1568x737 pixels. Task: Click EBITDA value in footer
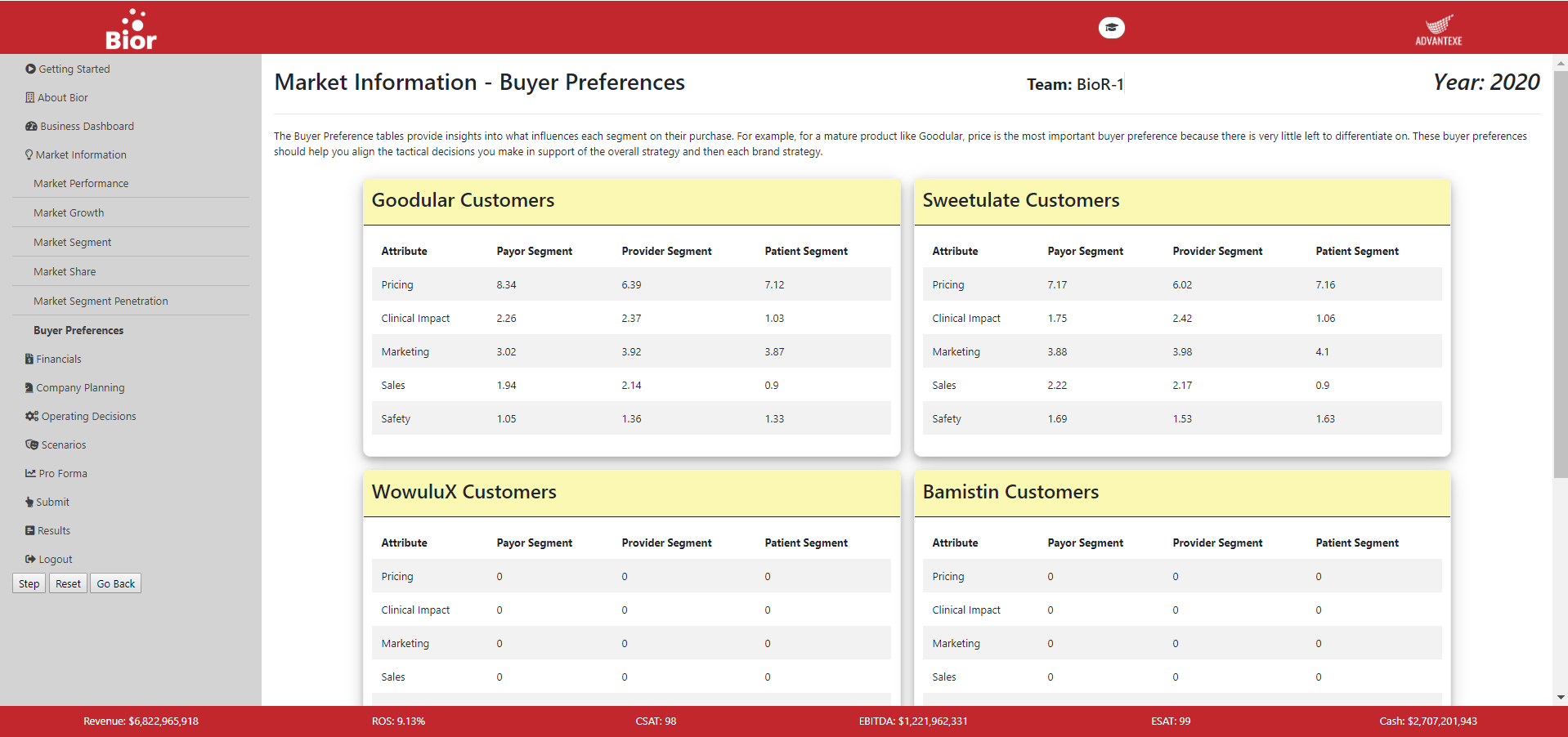pos(913,721)
